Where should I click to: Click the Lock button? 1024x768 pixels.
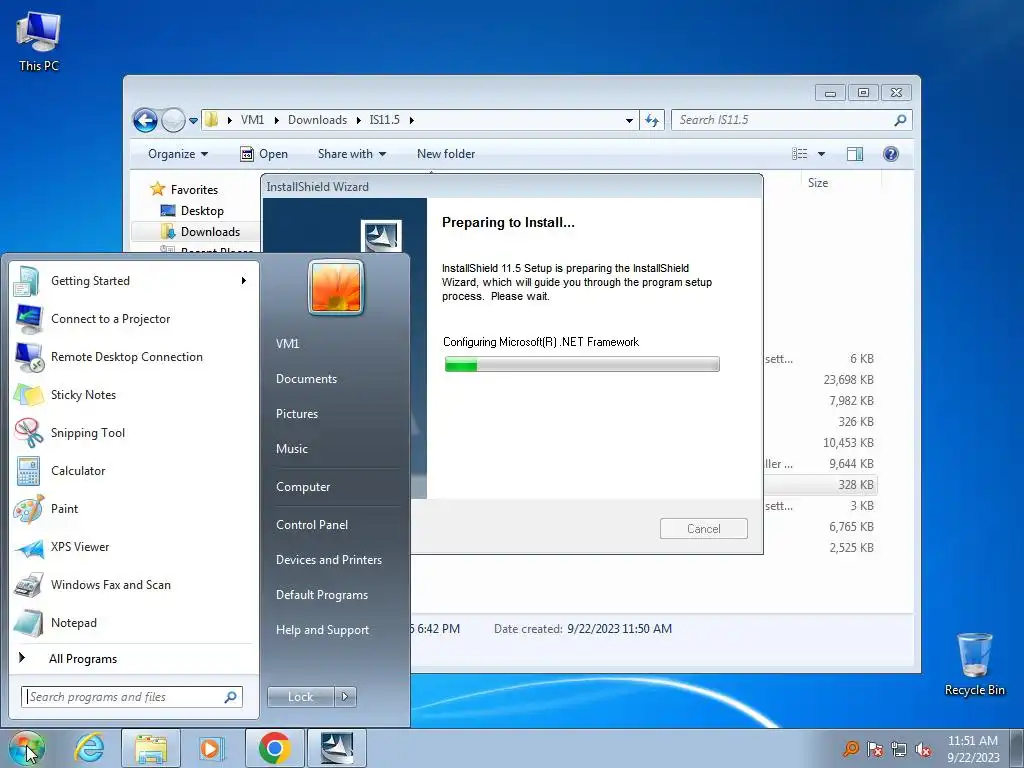click(300, 697)
